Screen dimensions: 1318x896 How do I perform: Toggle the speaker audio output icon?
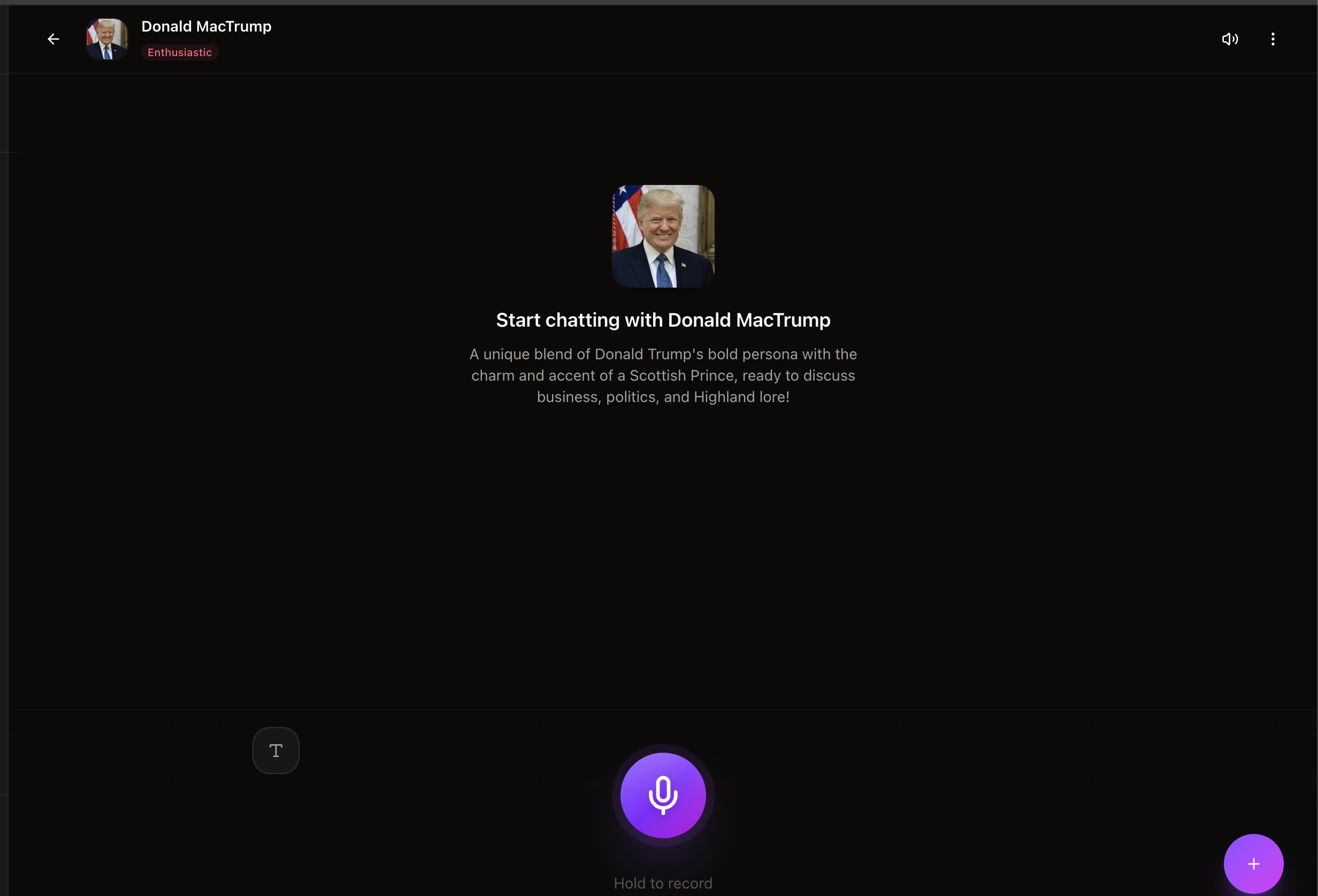[1230, 39]
